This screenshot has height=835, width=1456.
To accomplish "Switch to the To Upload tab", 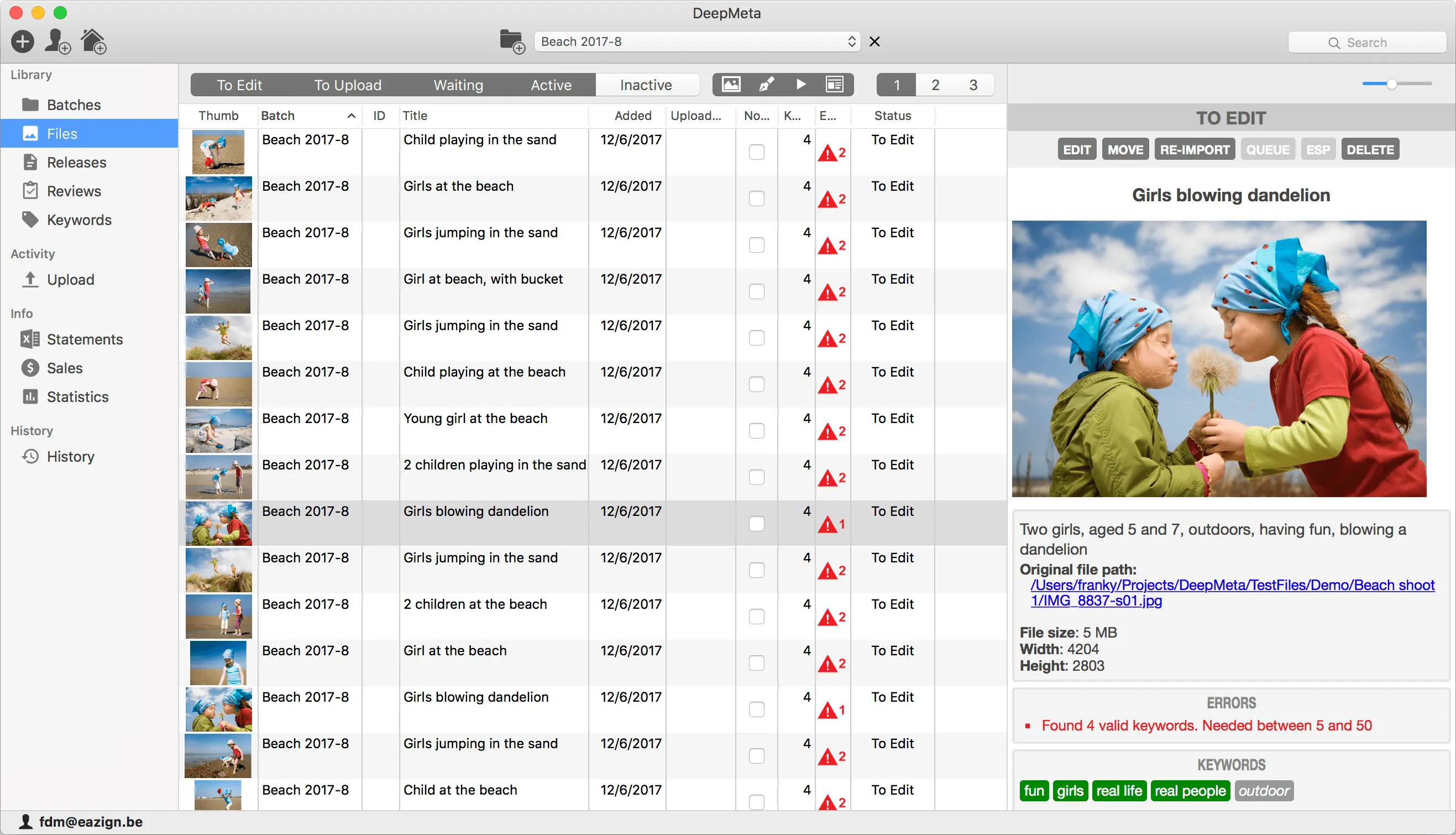I will (347, 85).
